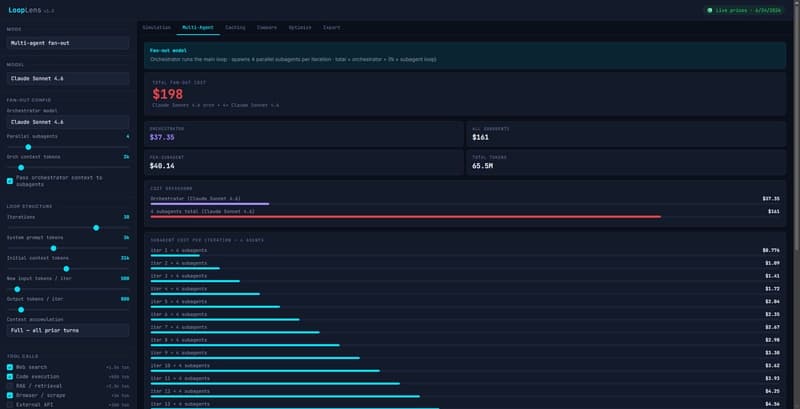Enable the RAG / retrieval tool call
800x409 pixels.
point(10,386)
